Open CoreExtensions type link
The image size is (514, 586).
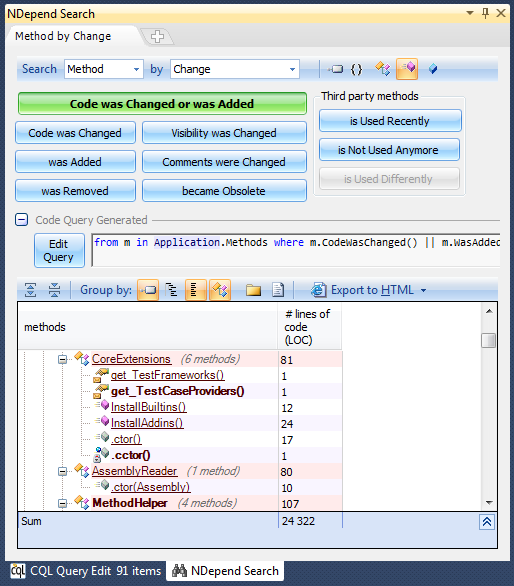point(131,359)
